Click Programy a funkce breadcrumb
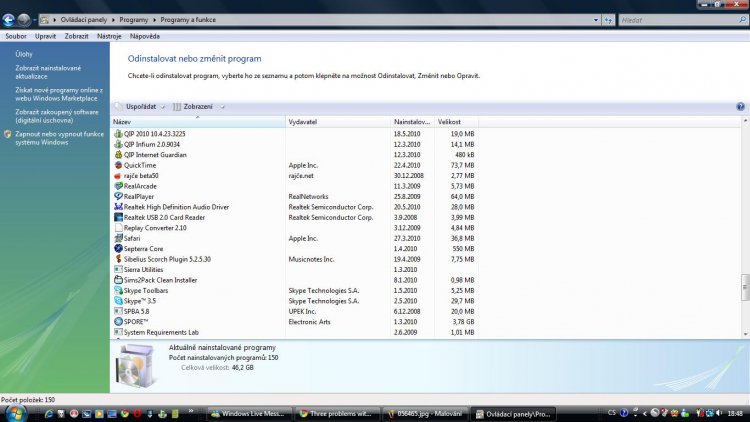750x422 pixels. 188,20
